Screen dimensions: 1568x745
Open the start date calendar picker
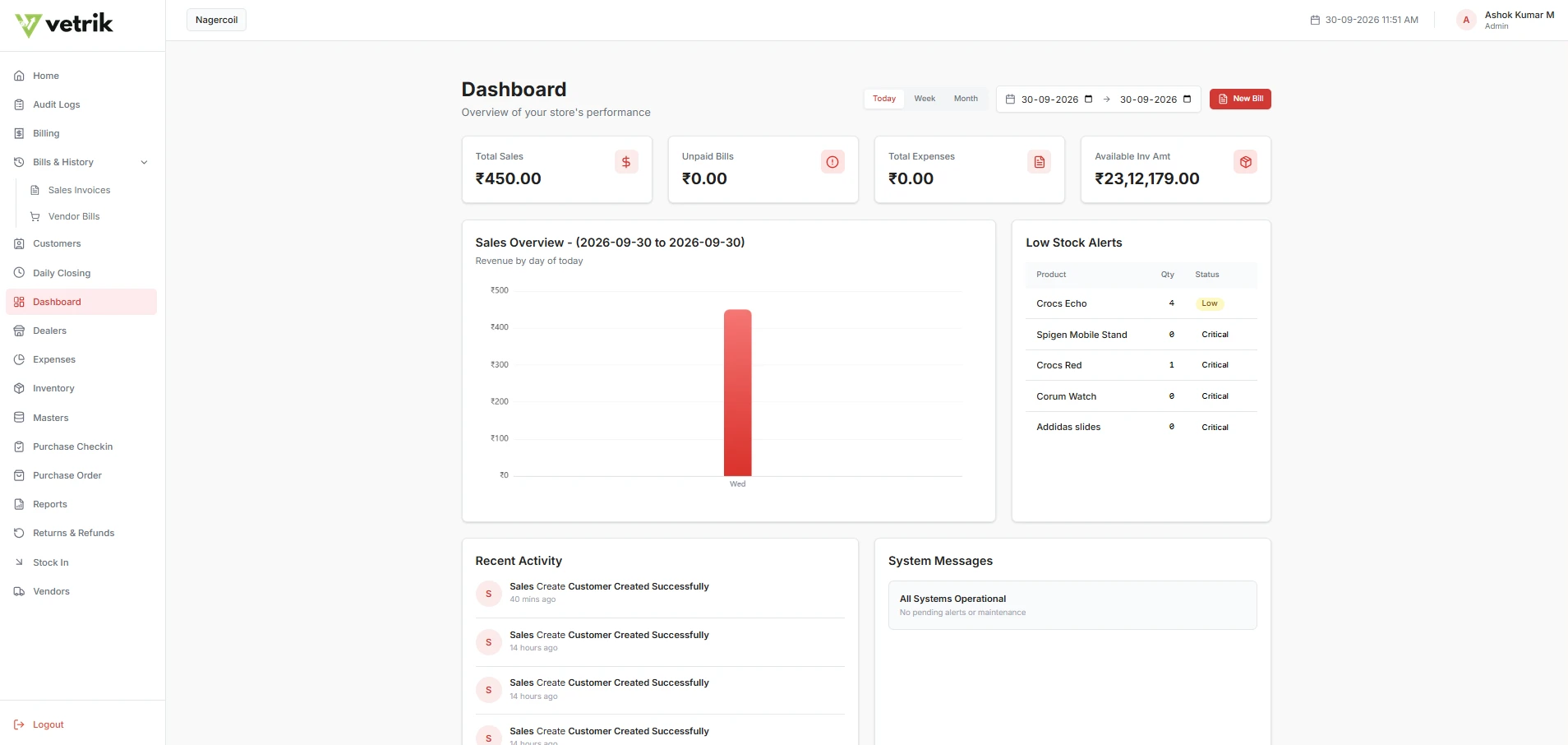(x=1088, y=99)
